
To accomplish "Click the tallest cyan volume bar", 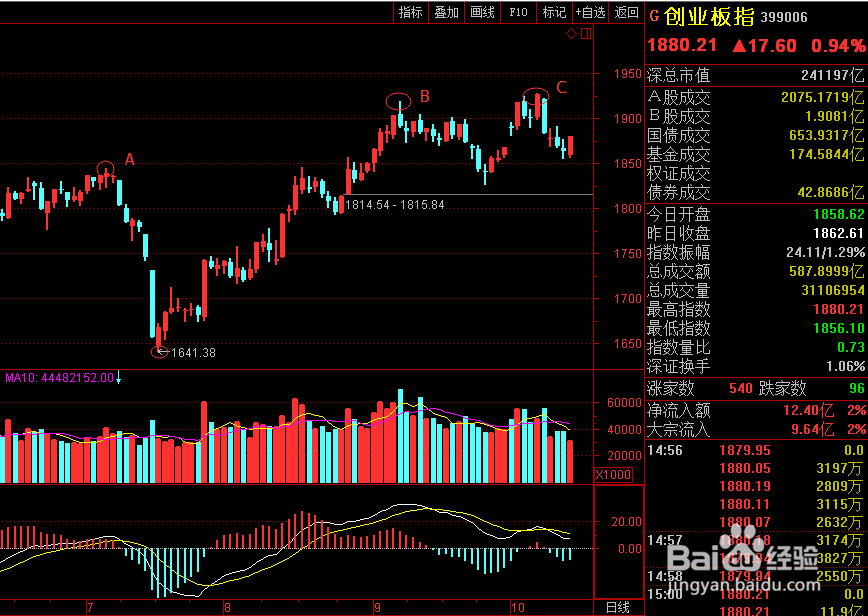I will pyautogui.click(x=400, y=436).
